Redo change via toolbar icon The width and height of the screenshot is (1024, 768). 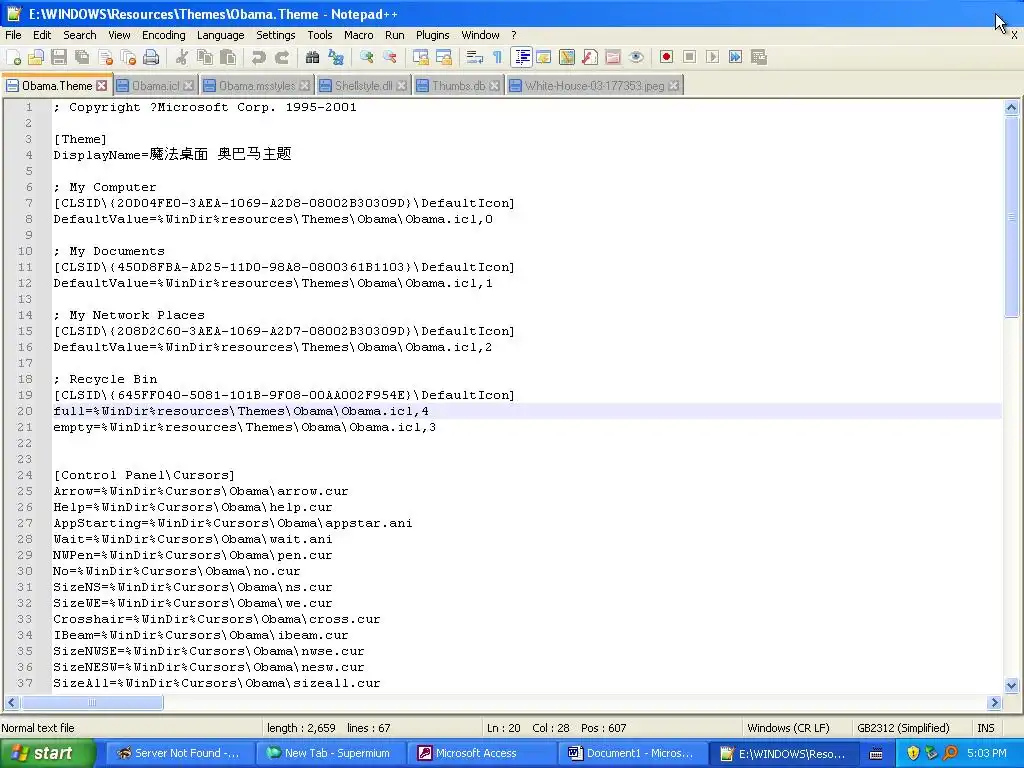[282, 57]
